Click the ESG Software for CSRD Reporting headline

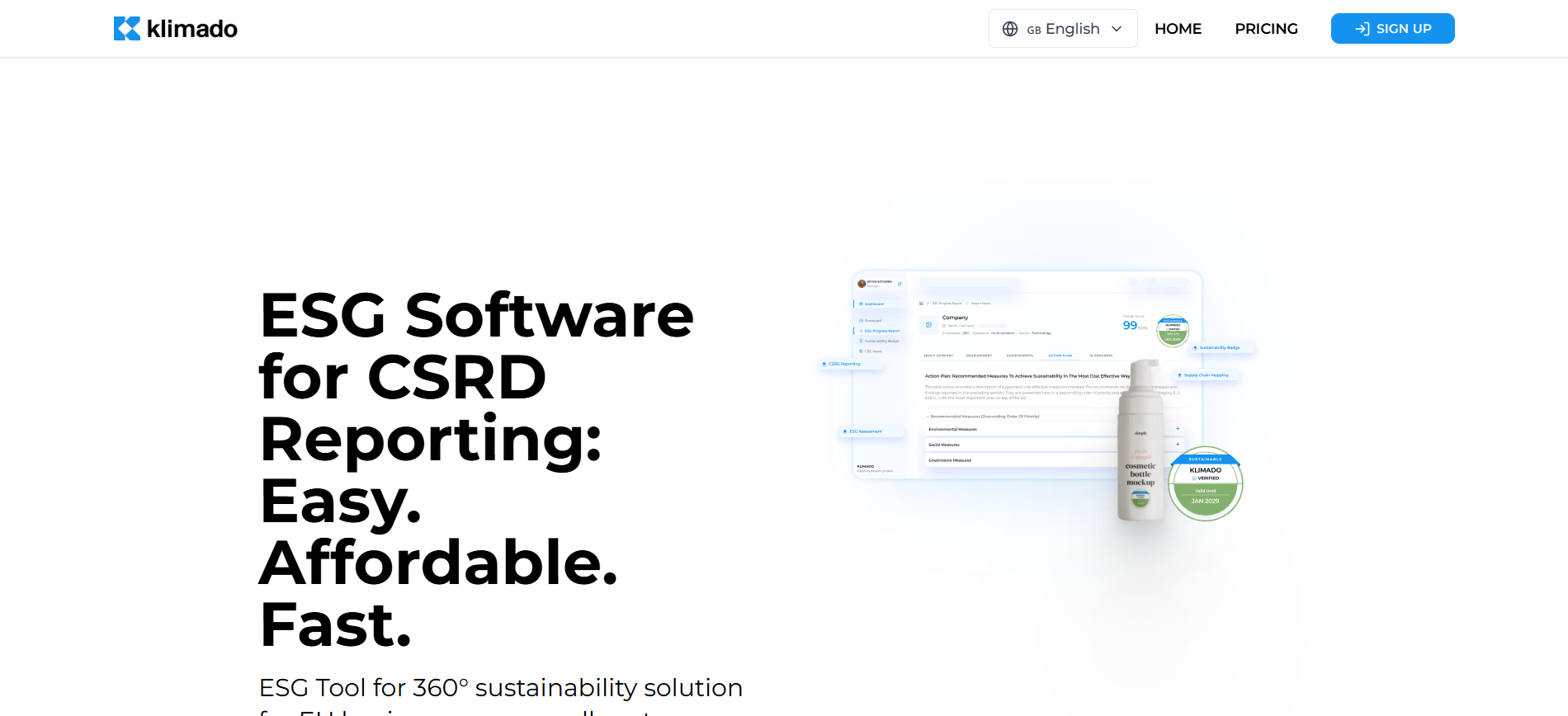[477, 469]
